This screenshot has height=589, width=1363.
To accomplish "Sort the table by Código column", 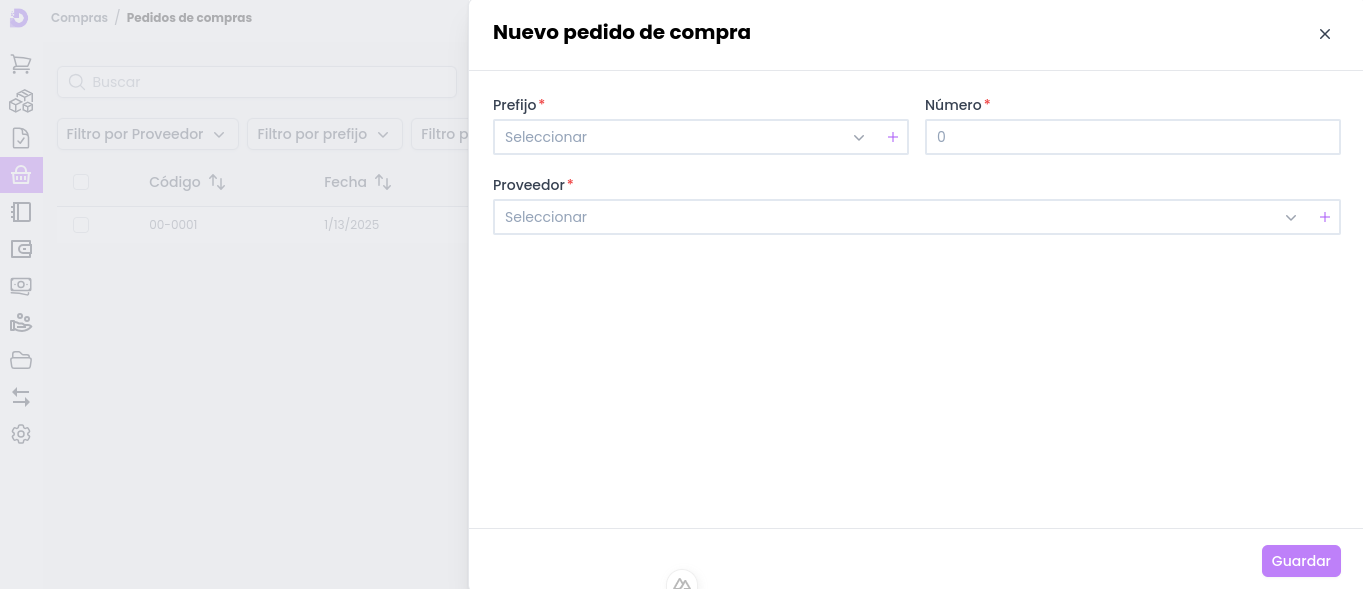I will [x=187, y=182].
